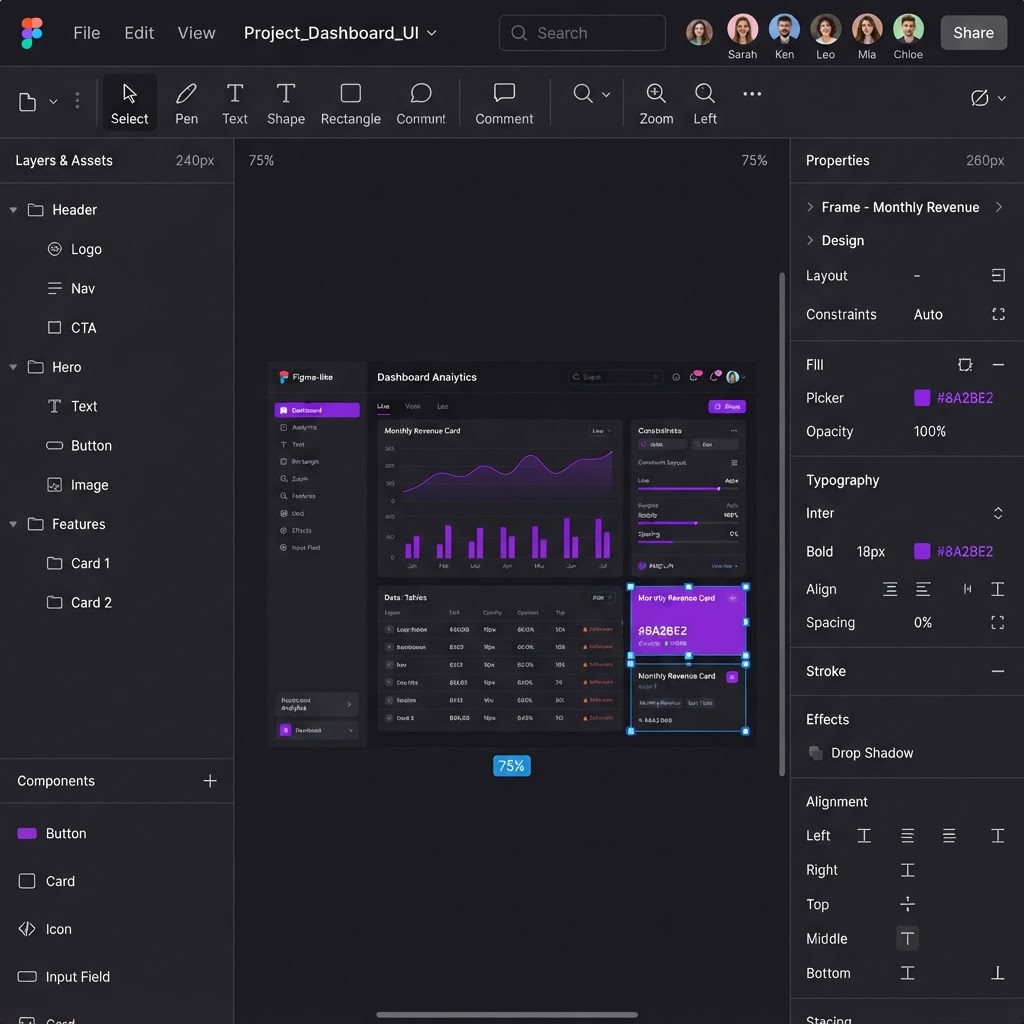Collapse the Stroke section minus toggle
This screenshot has width=1024, height=1024.
click(x=997, y=671)
